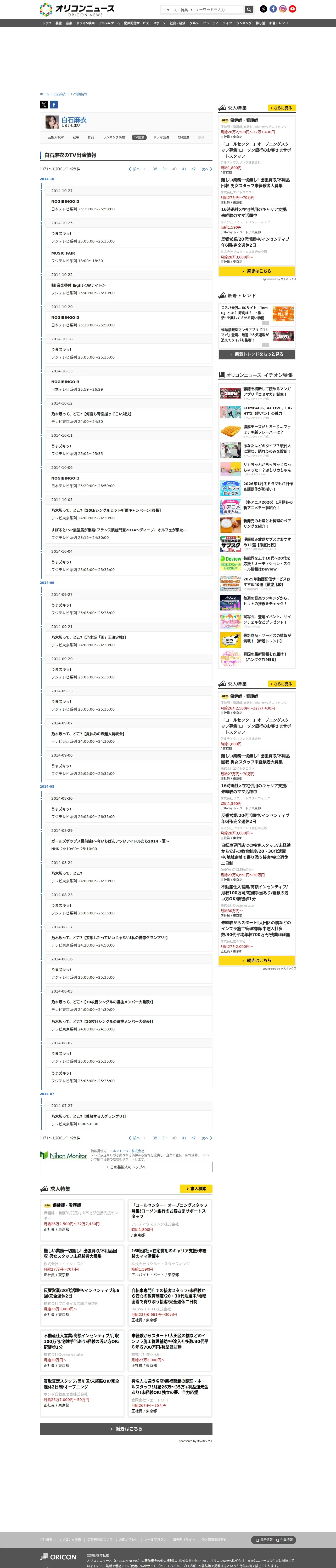
Task: Open Oricon's X account from the header icon
Action: tap(264, 9)
